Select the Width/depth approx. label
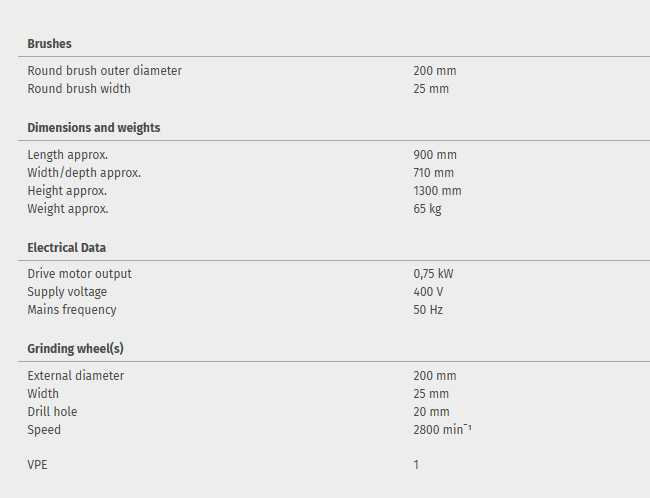Screen dimensions: 650x498 click(x=83, y=173)
